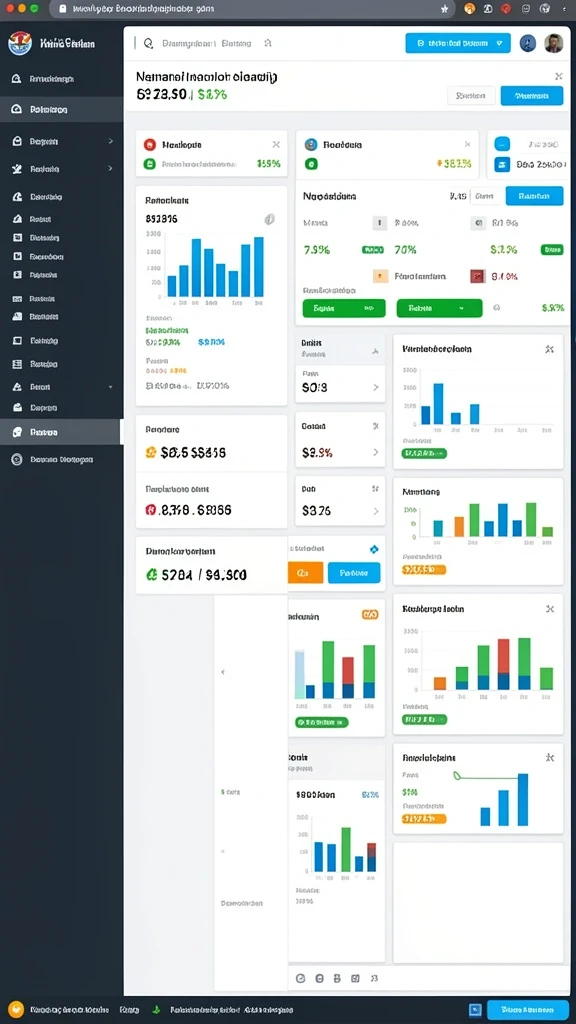Viewport: 576px width, 1024px height.
Task: Switch to the gray tab in stats panel header
Action: [x=487, y=195]
